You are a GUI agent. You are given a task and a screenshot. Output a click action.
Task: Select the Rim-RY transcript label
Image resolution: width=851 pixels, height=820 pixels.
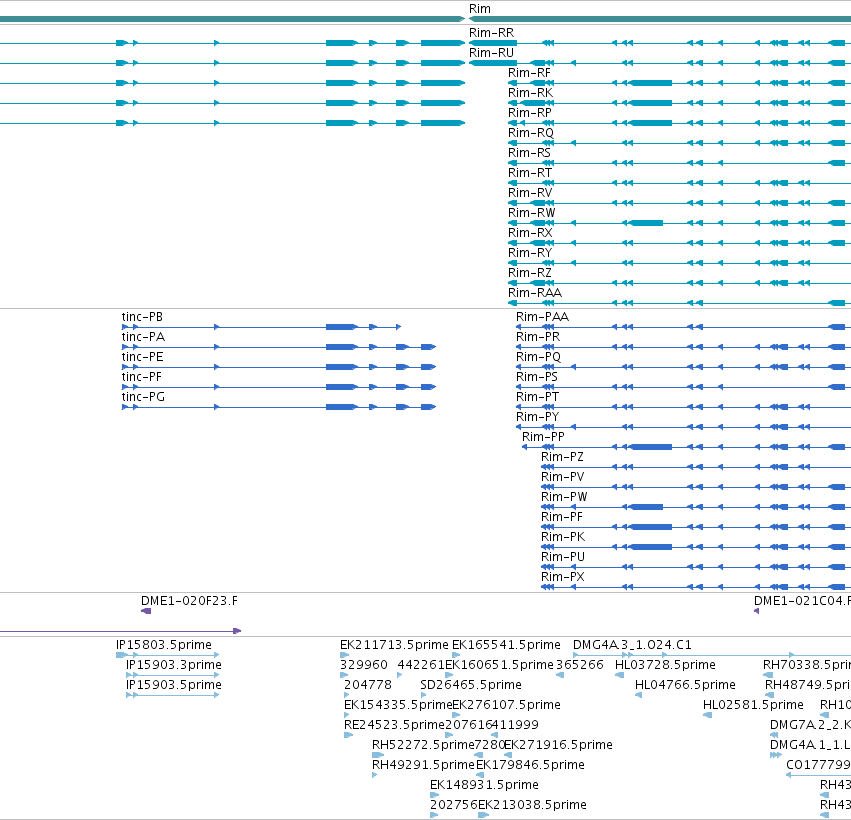click(530, 254)
